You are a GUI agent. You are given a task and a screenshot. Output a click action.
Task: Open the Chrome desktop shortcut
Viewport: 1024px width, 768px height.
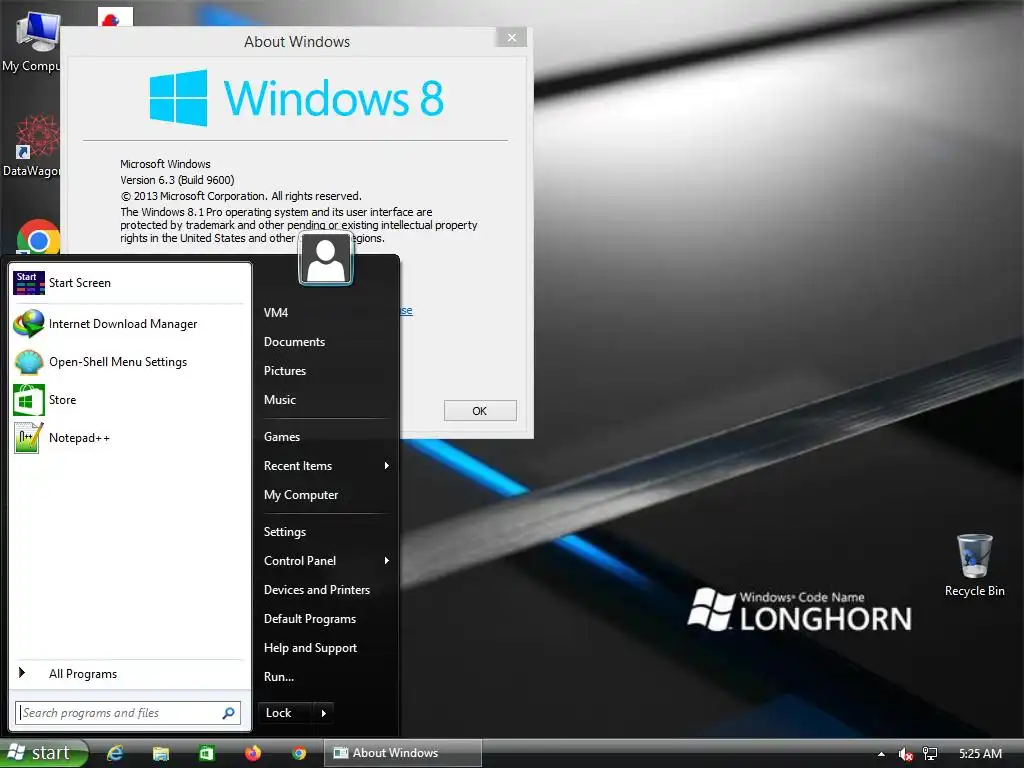38,237
